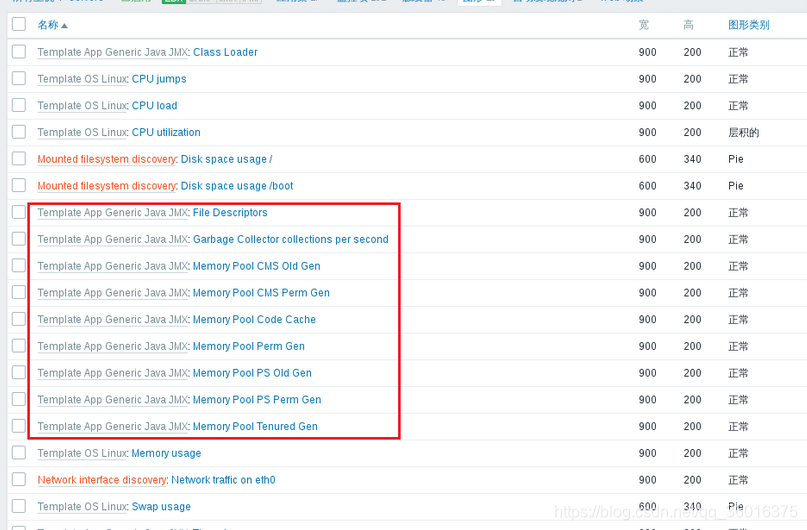
Task: Tick checkbox for Disk space usage / row
Action: tap(19, 158)
